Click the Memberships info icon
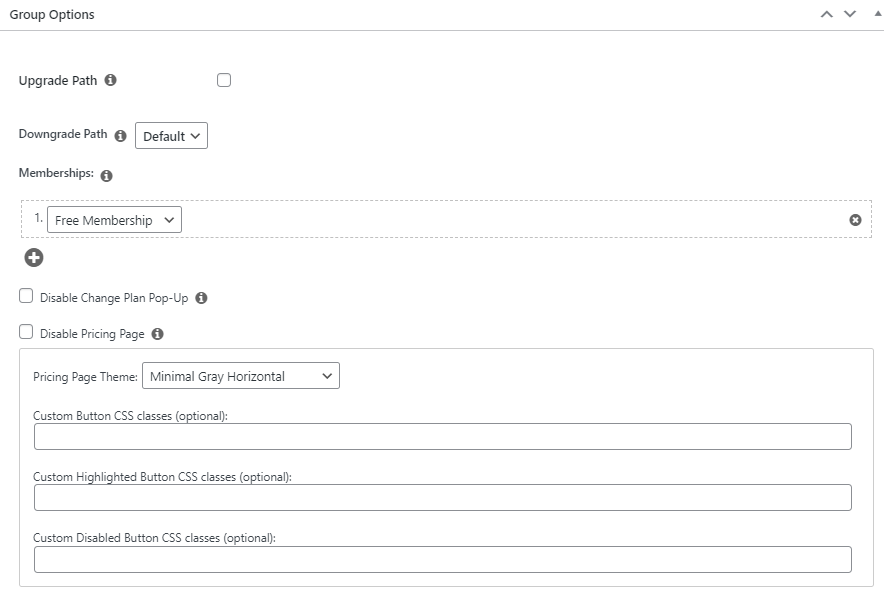Screen dimensions: 884x603 107,175
